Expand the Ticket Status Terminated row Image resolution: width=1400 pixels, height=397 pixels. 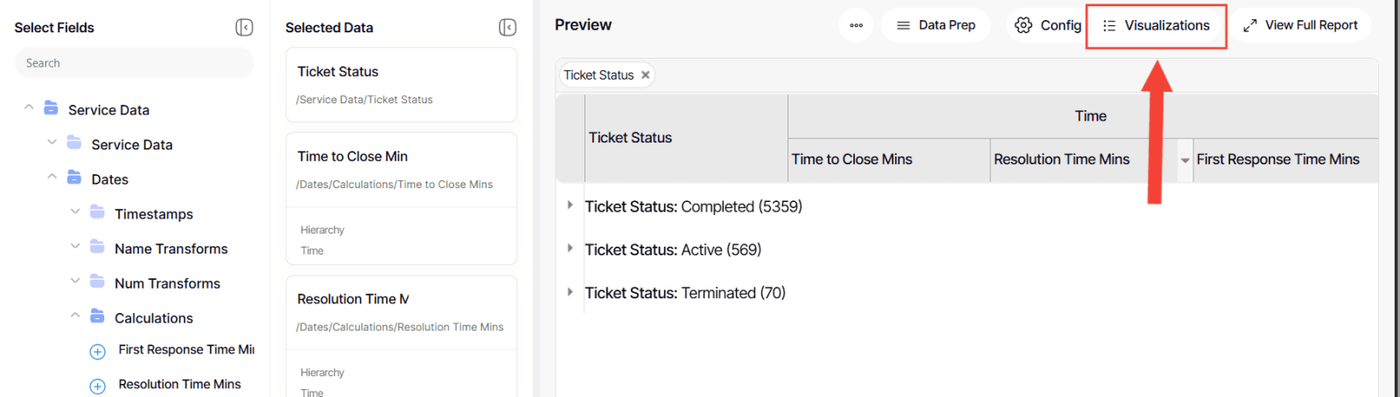pyautogui.click(x=570, y=291)
